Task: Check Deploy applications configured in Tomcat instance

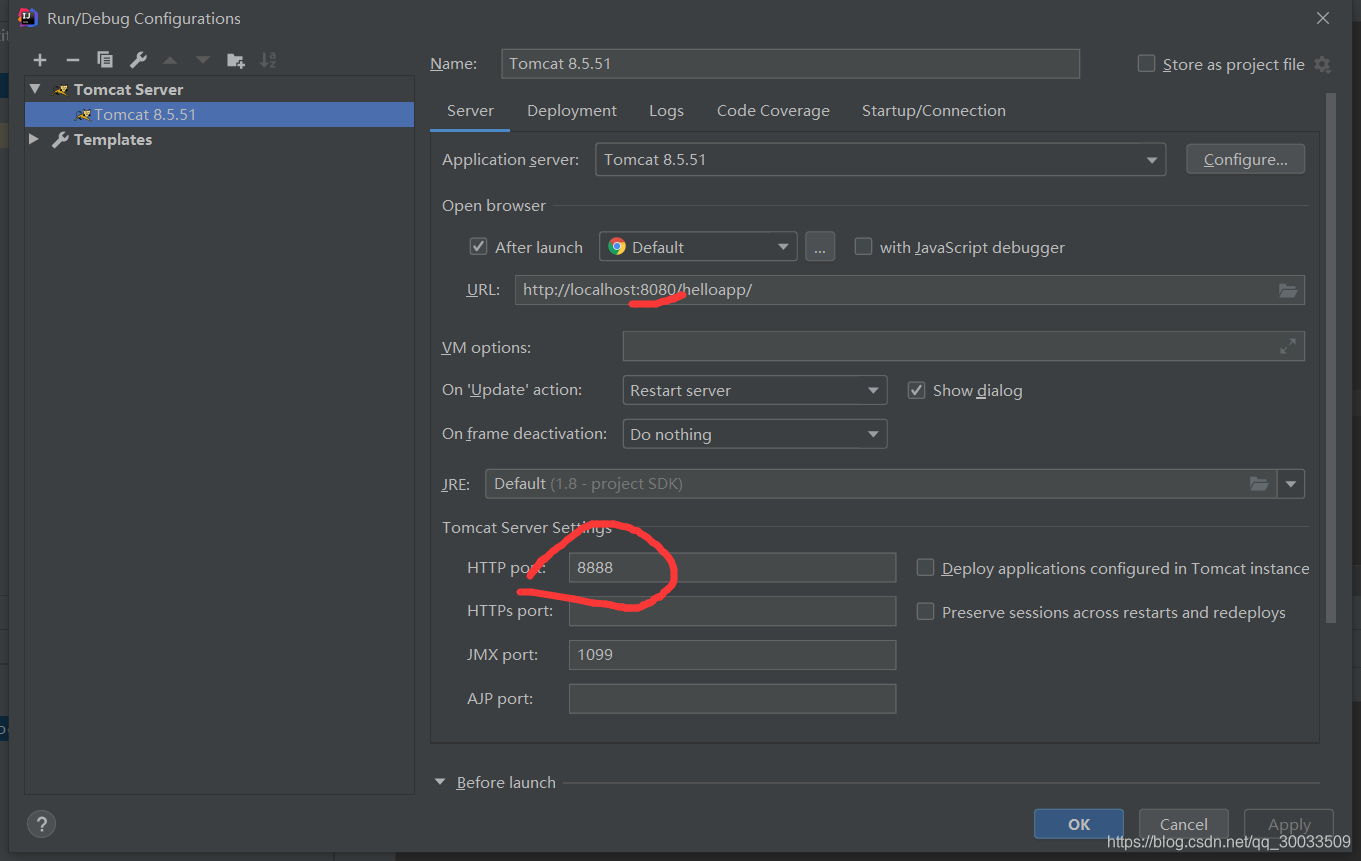Action: 926,568
